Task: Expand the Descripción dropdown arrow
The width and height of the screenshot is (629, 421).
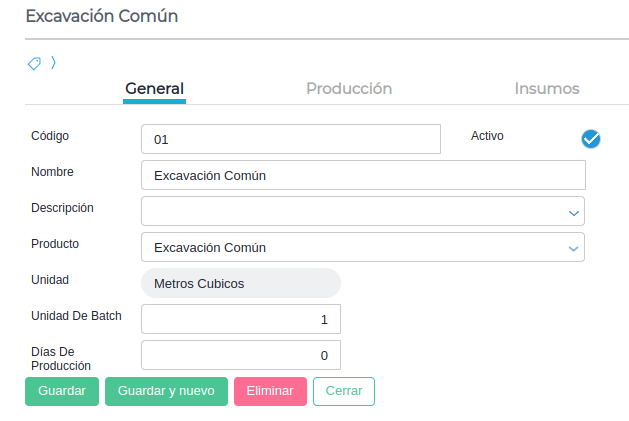Action: pos(574,212)
